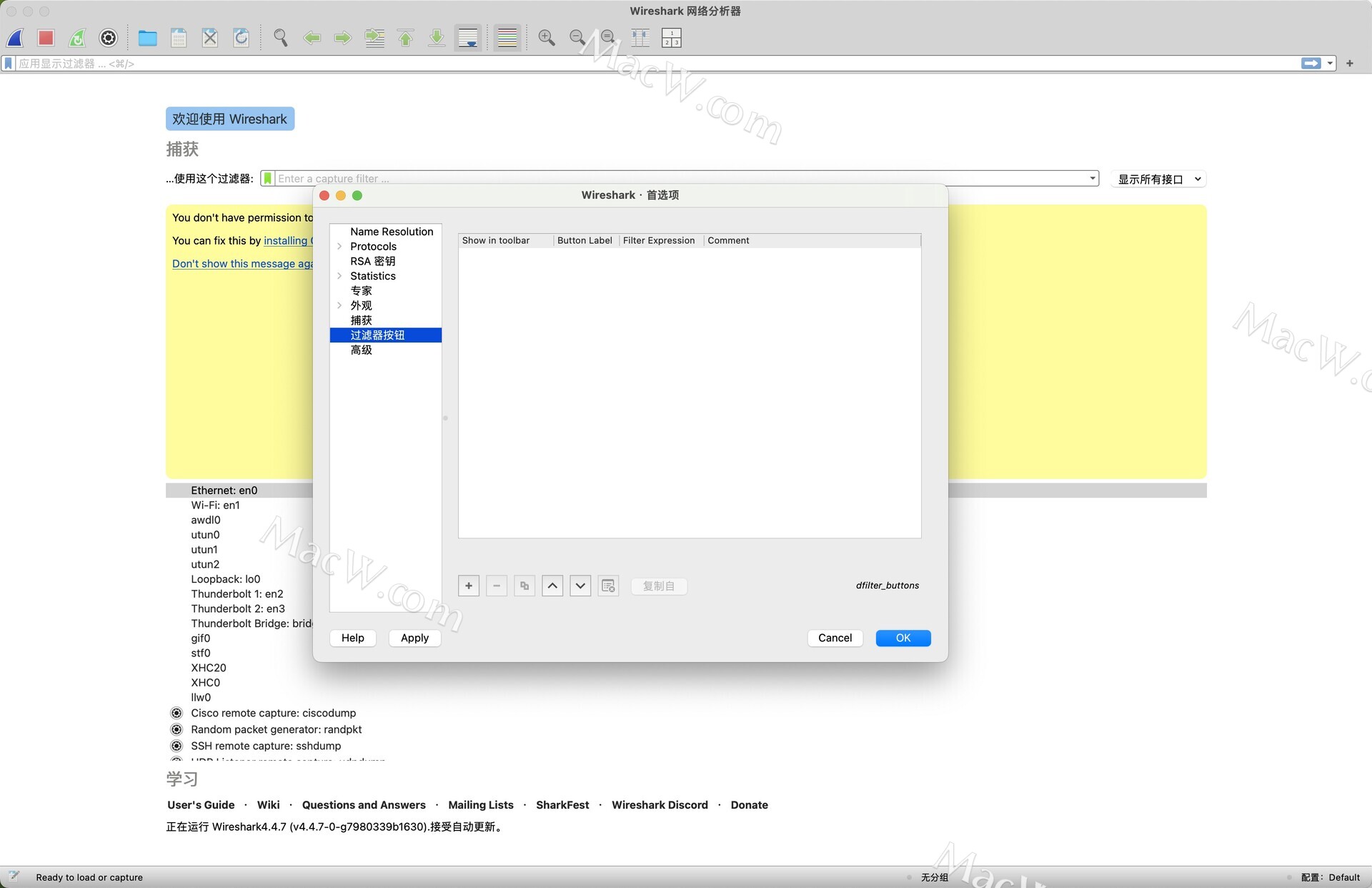Open the 显示所有接口 dropdown
The image size is (1372, 888).
pos(1158,179)
